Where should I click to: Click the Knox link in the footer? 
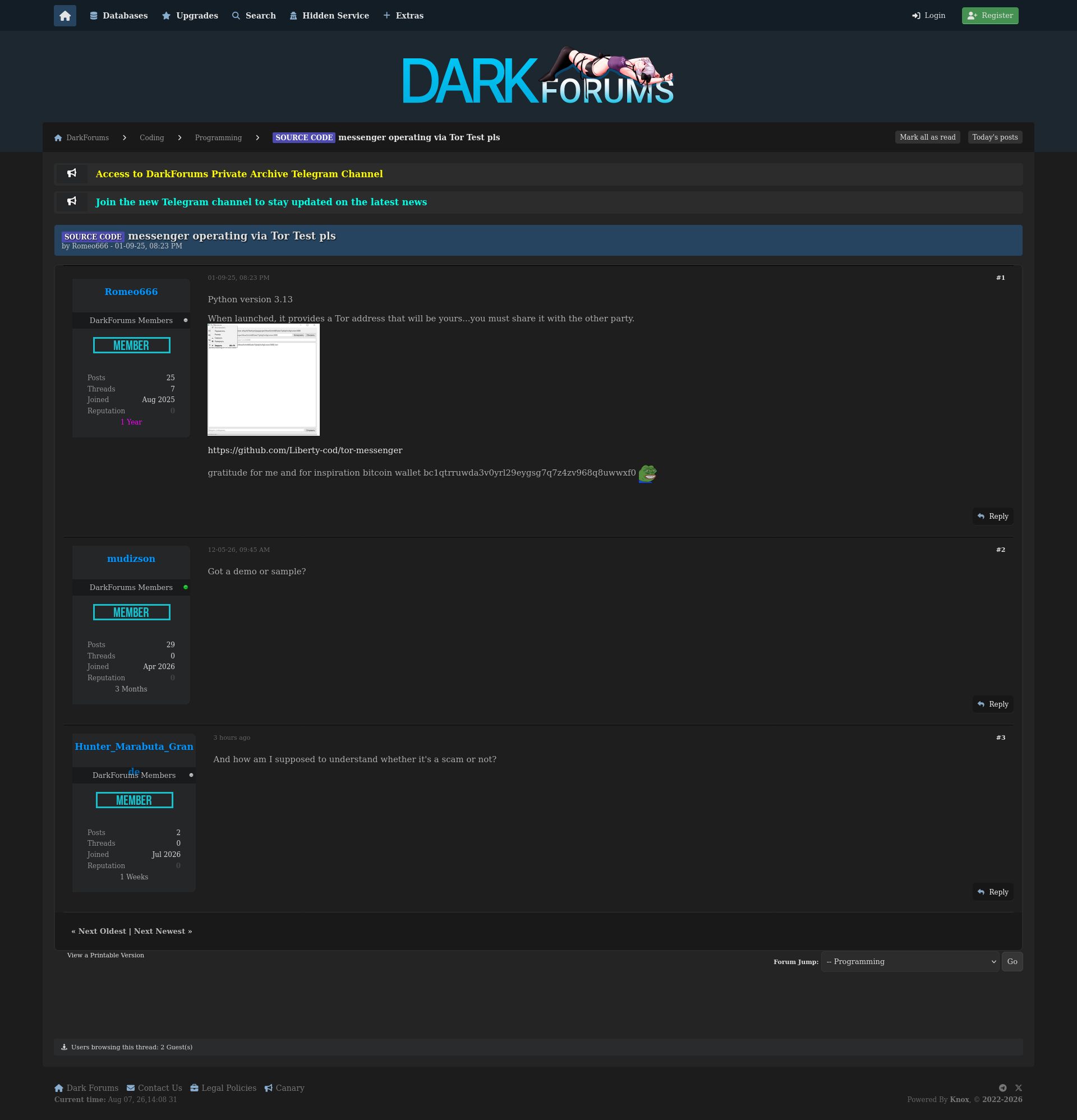coord(959,1099)
